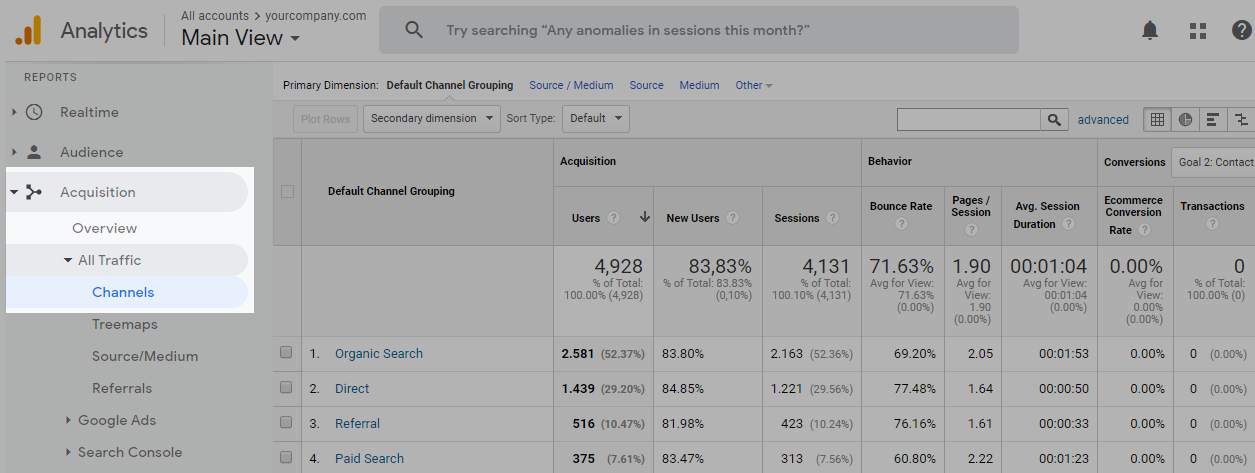
Task: Switch to data table view icon
Action: (1157, 120)
